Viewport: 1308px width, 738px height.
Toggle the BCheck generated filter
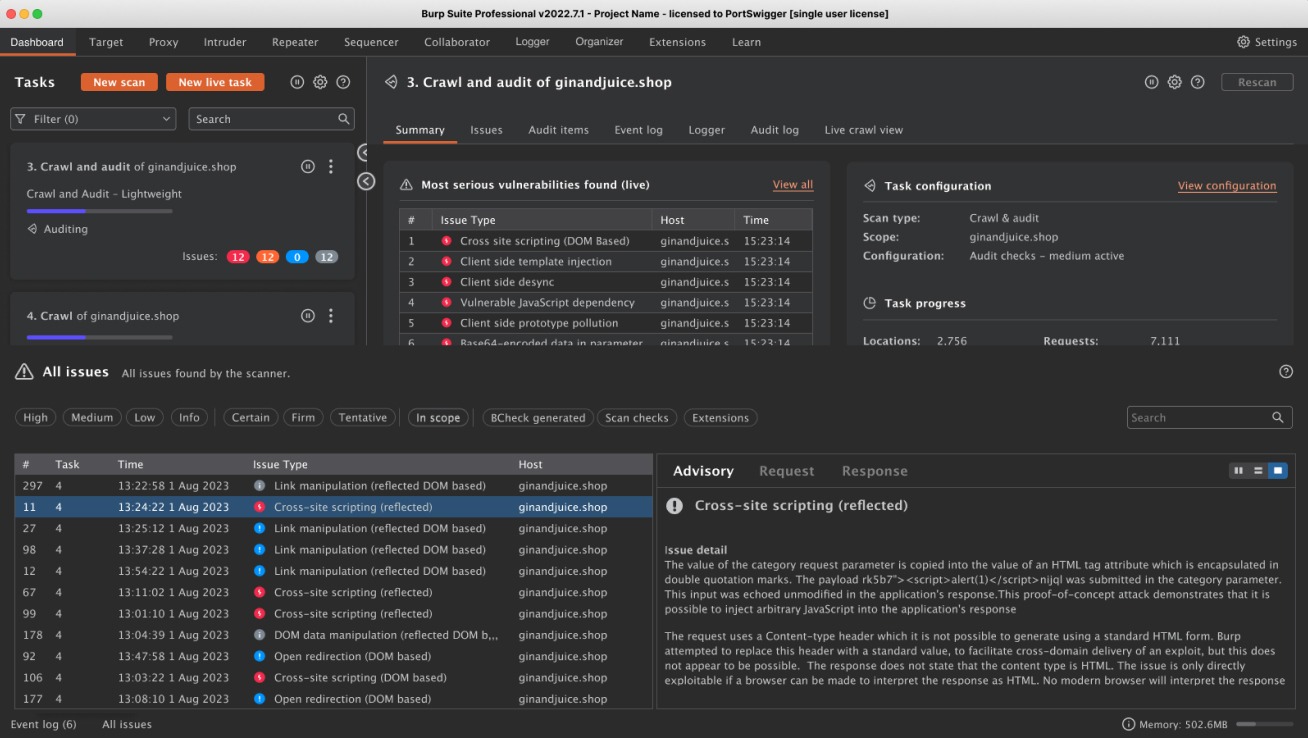(538, 418)
